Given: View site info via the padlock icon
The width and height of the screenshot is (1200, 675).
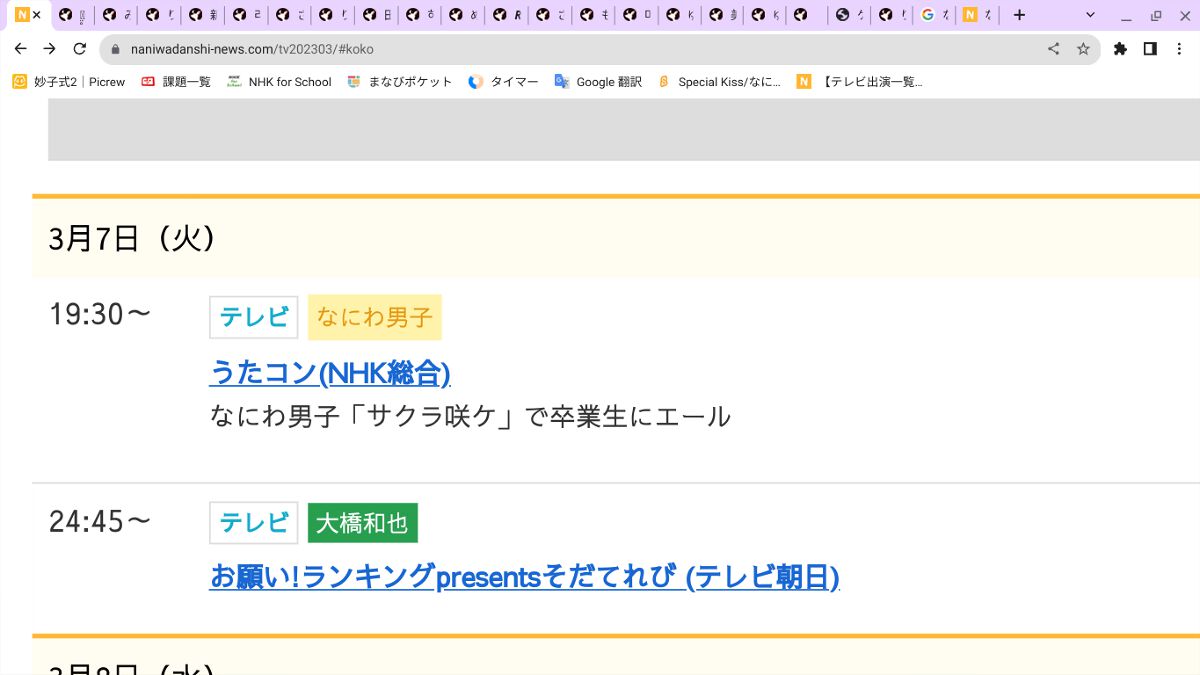Looking at the screenshot, I should point(115,48).
